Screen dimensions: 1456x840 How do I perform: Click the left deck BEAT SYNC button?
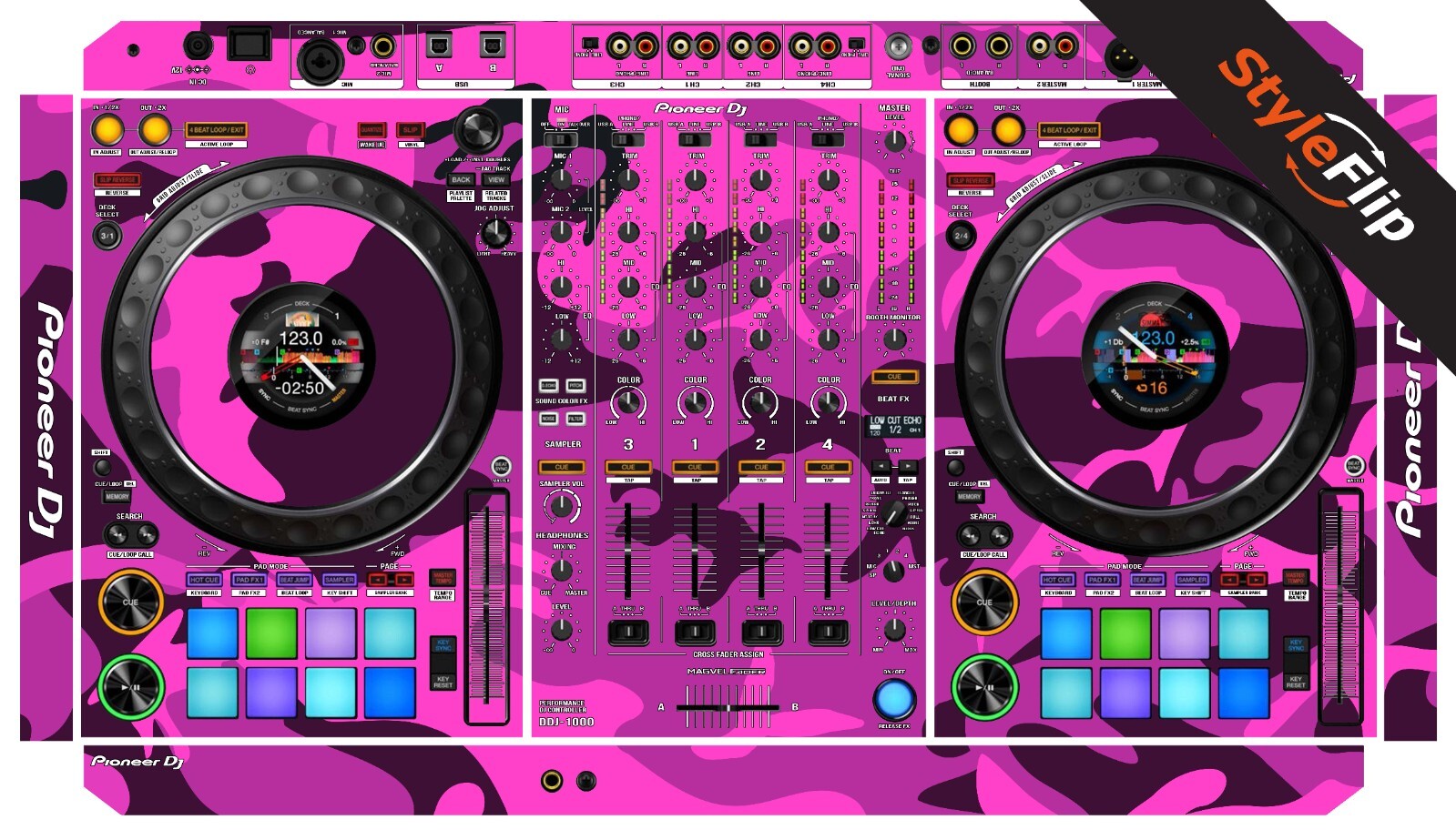pos(501,466)
